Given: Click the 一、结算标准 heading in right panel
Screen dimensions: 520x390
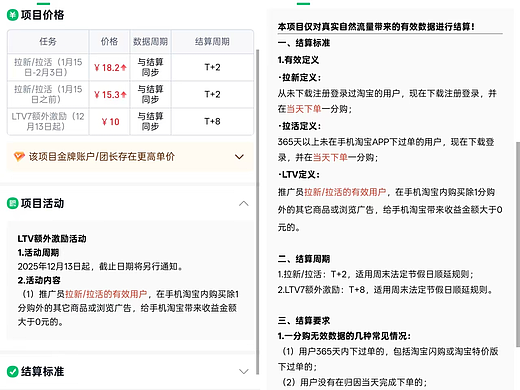Looking at the screenshot, I should click(x=304, y=43).
